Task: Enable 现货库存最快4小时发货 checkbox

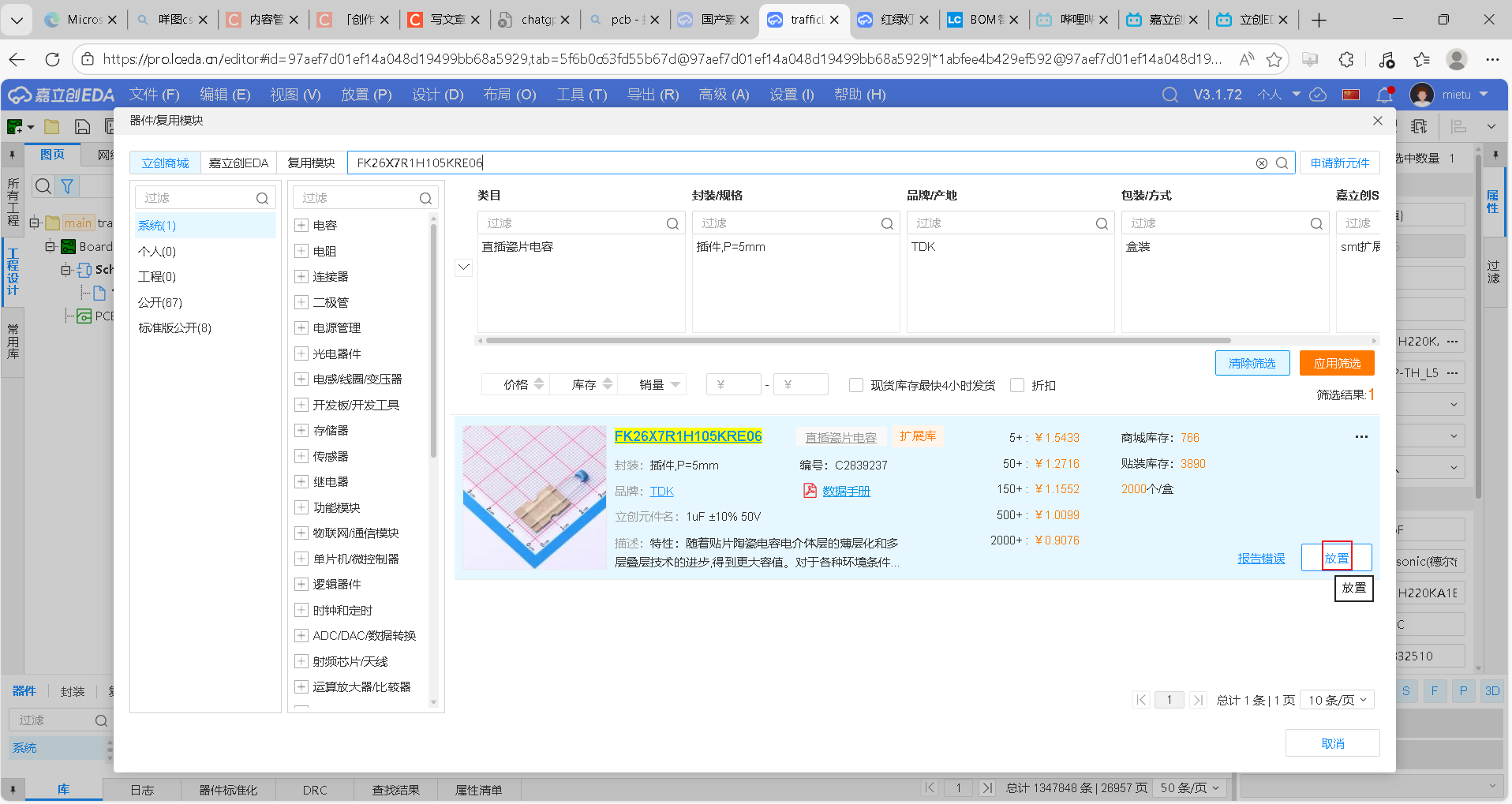Action: 856,385
